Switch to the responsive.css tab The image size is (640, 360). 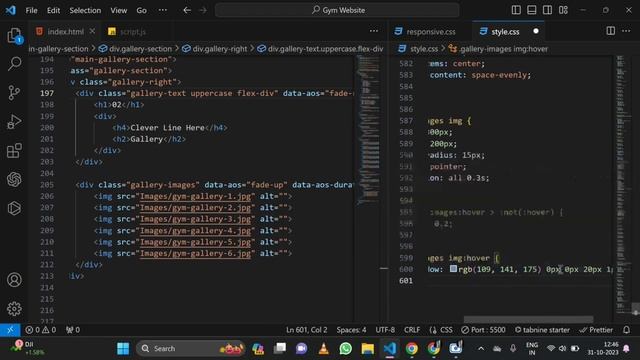coord(431,31)
